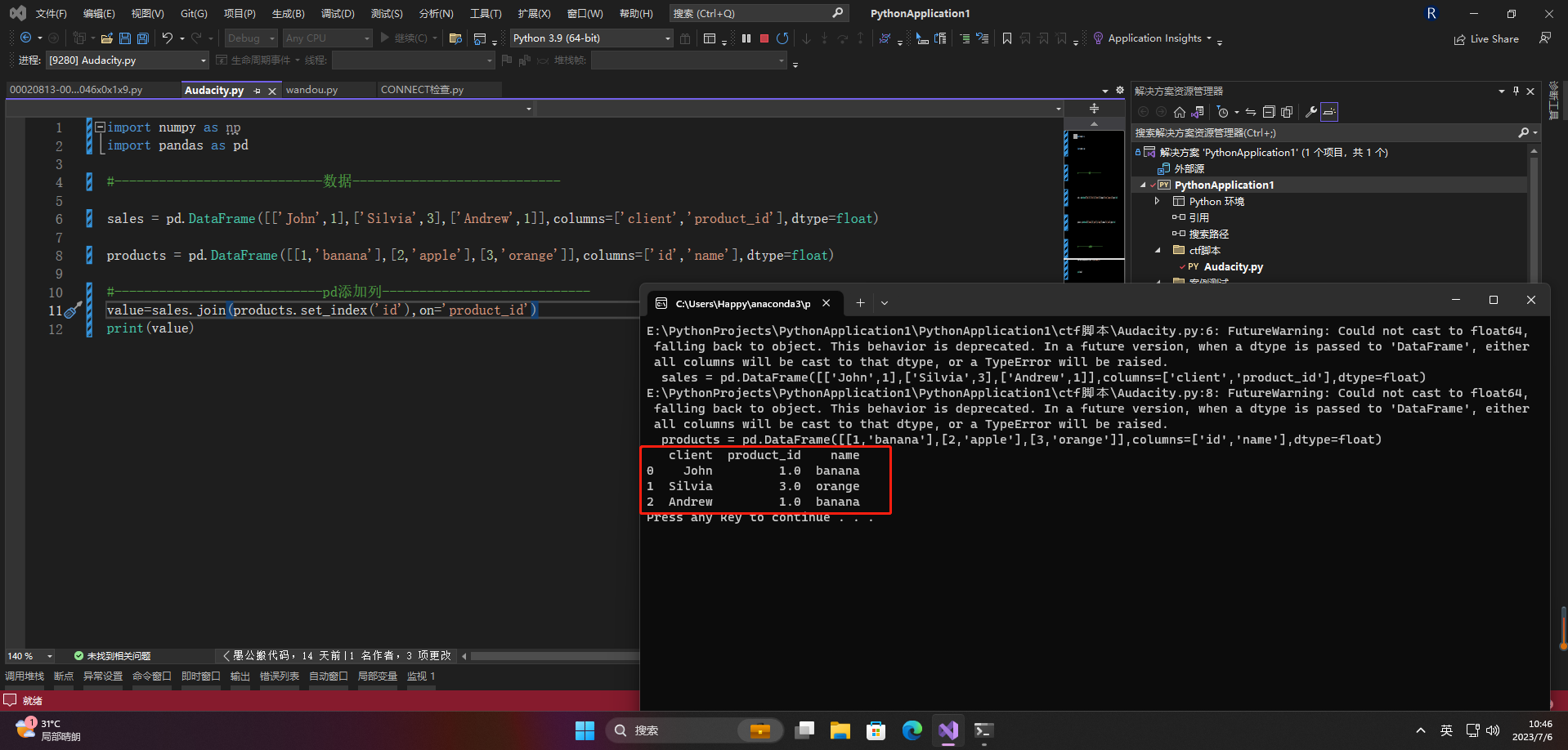The height and width of the screenshot is (750, 1568).
Task: Close the Audacity.py editor tab
Action: (272, 92)
